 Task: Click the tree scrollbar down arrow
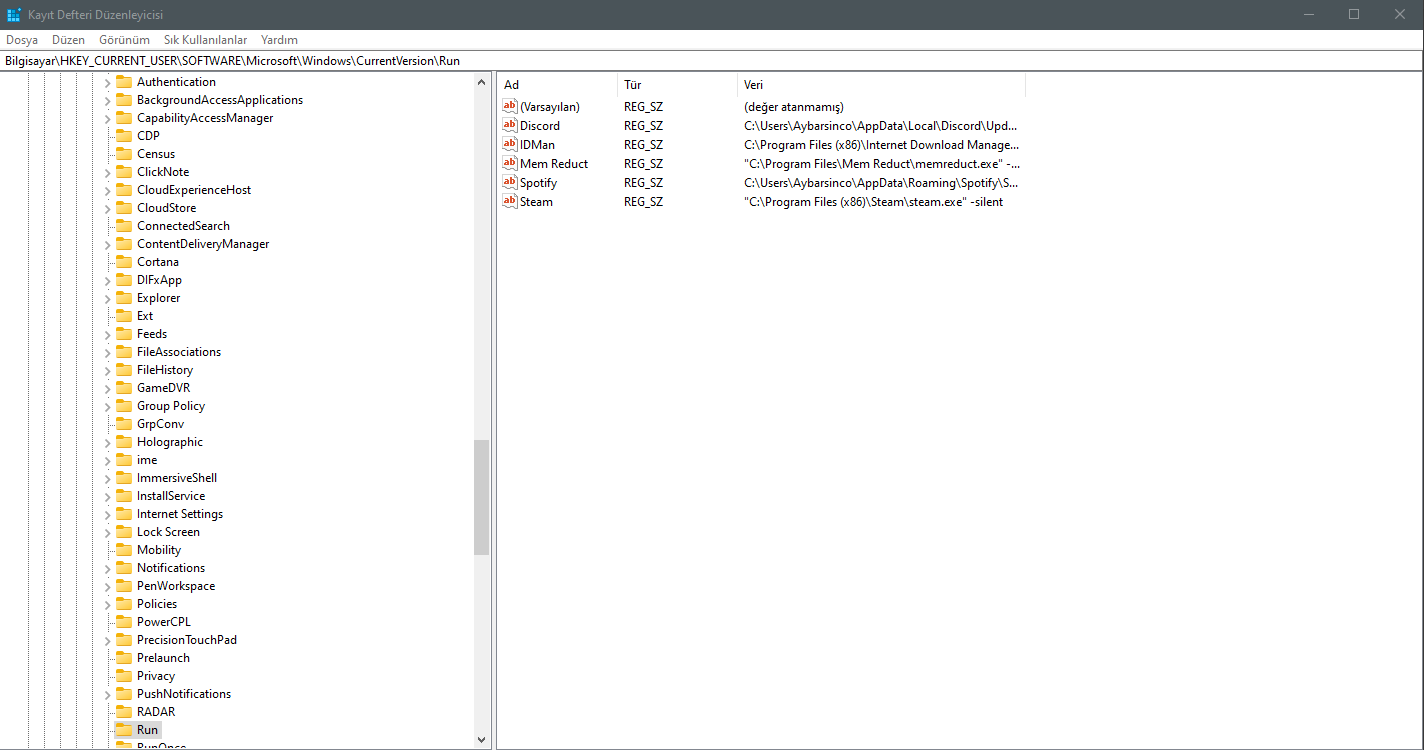pos(482,740)
